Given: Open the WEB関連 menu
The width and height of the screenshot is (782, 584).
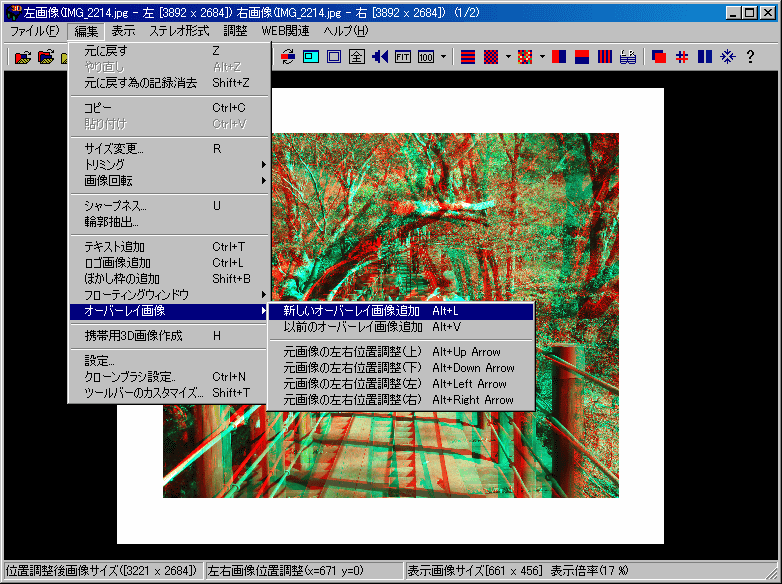Looking at the screenshot, I should (x=285, y=31).
